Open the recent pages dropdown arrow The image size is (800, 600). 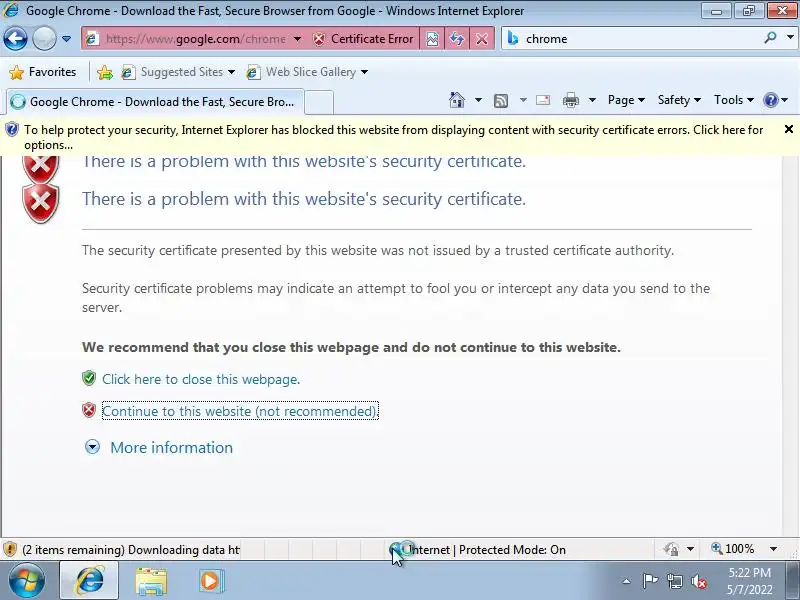coord(66,39)
